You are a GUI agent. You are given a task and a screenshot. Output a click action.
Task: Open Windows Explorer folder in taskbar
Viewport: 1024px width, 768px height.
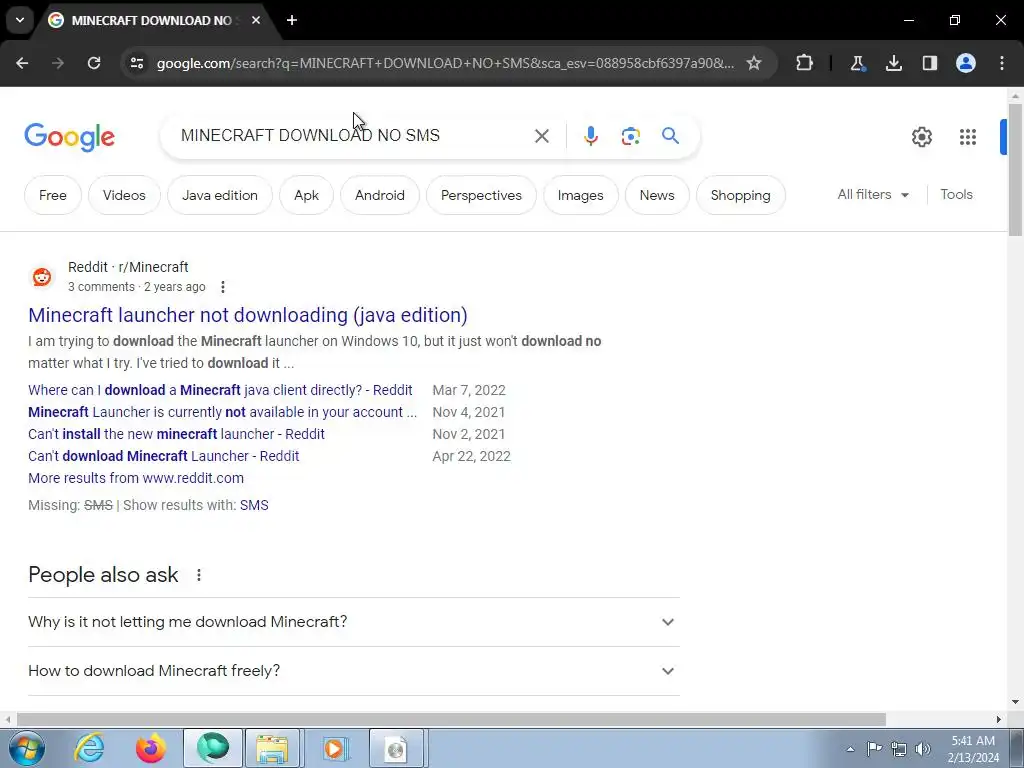(x=272, y=748)
